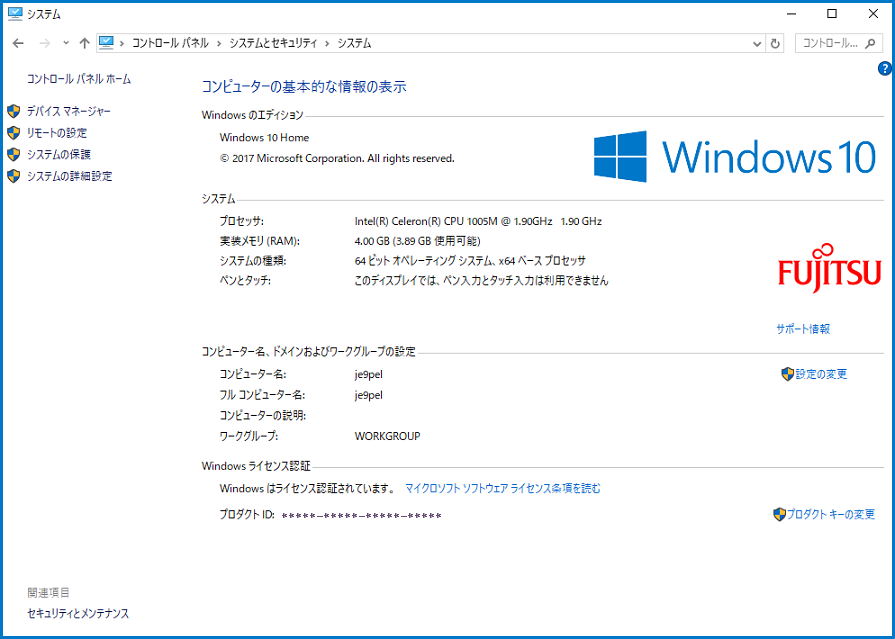Click コンピューターの基本的な情報の表示 heading
The image size is (895, 639).
(x=304, y=87)
